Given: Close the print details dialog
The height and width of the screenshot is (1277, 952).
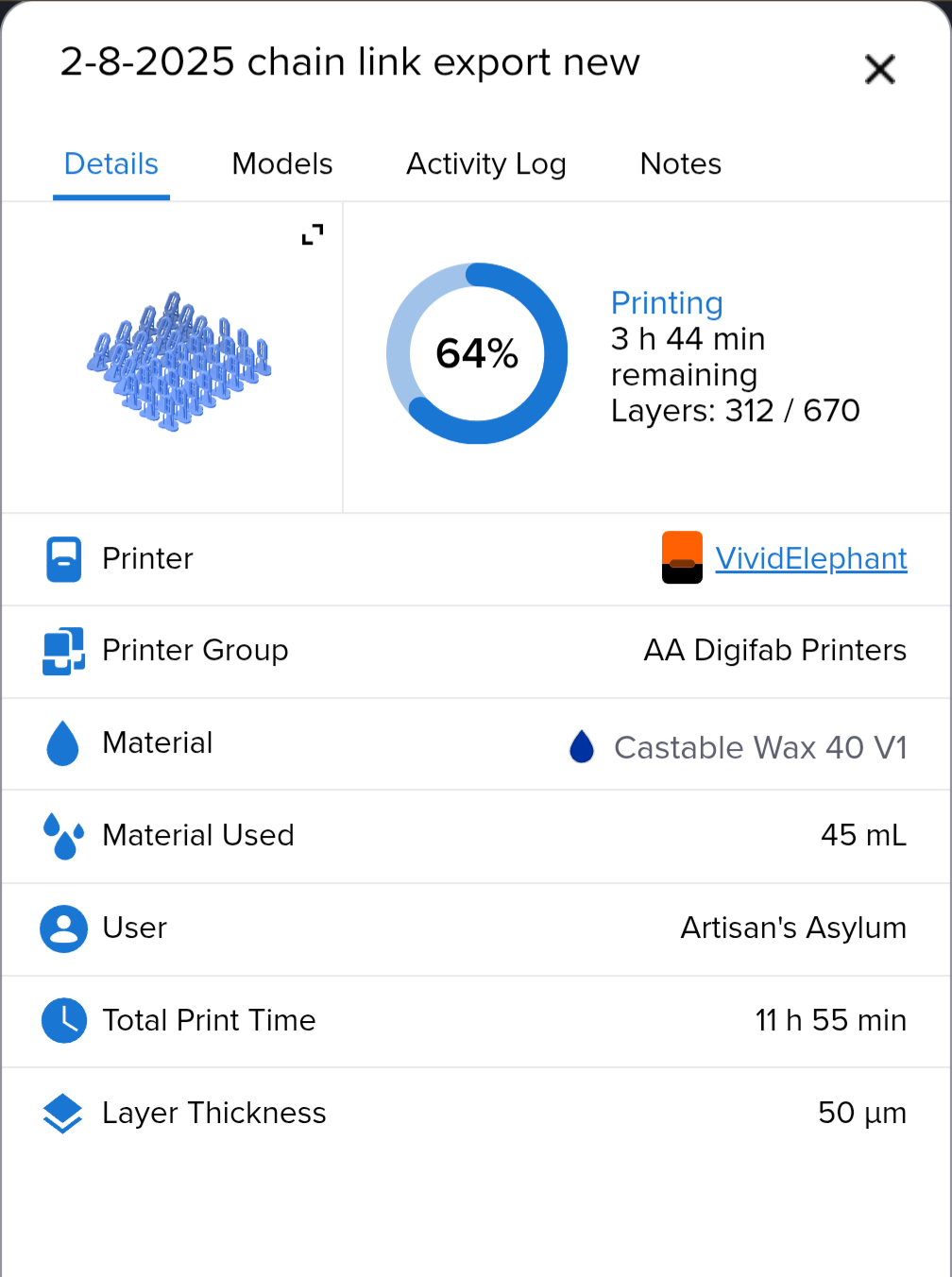Looking at the screenshot, I should (879, 69).
